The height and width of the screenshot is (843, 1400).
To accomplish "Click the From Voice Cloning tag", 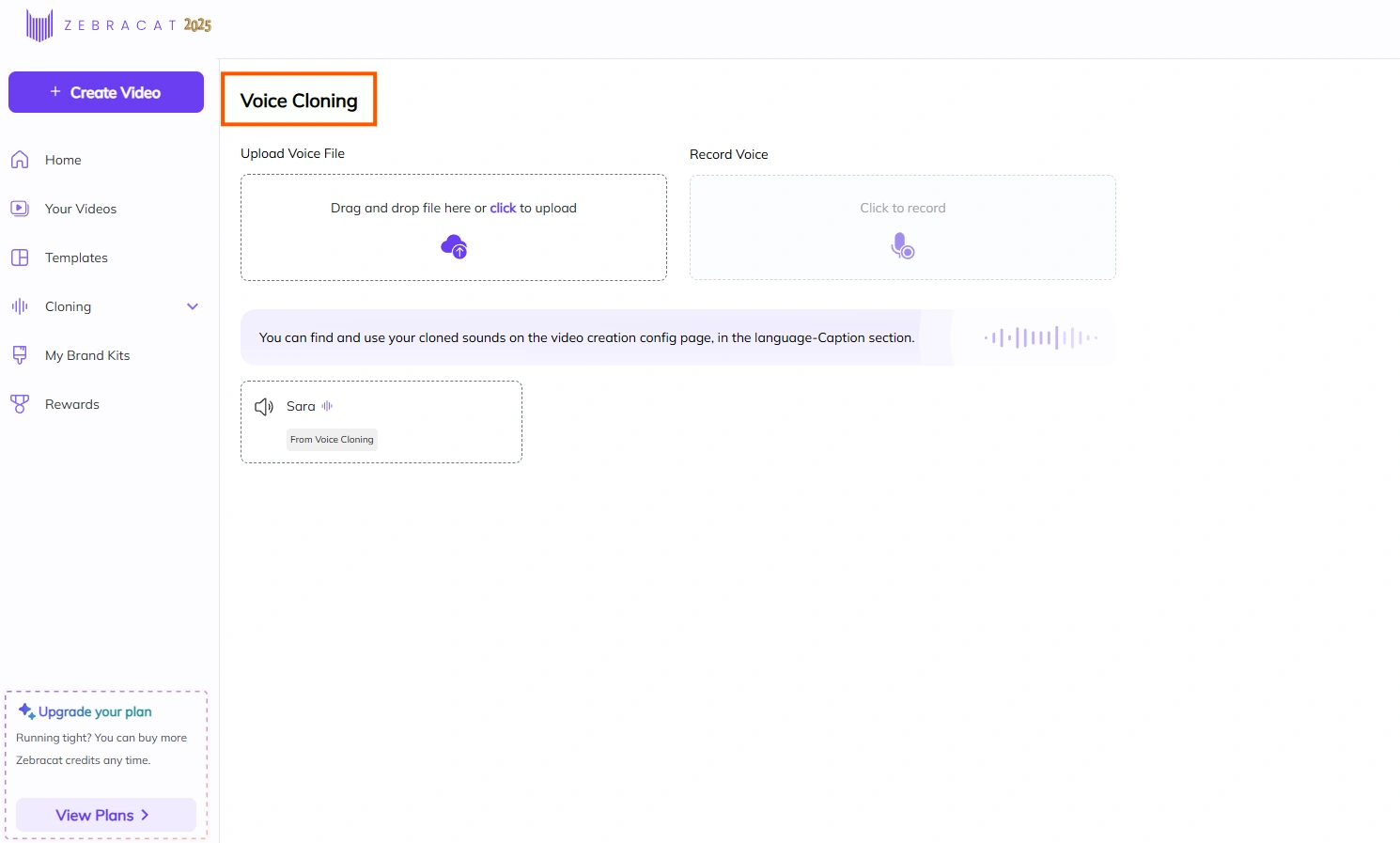I will click(x=332, y=440).
